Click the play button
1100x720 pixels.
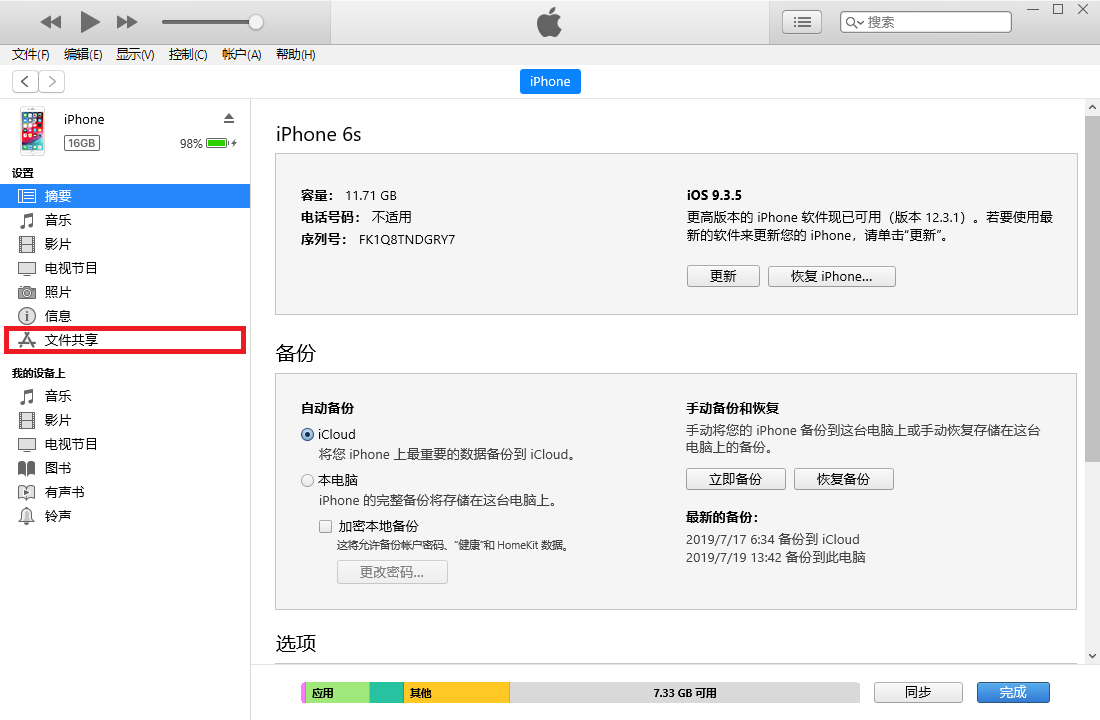[x=89, y=22]
